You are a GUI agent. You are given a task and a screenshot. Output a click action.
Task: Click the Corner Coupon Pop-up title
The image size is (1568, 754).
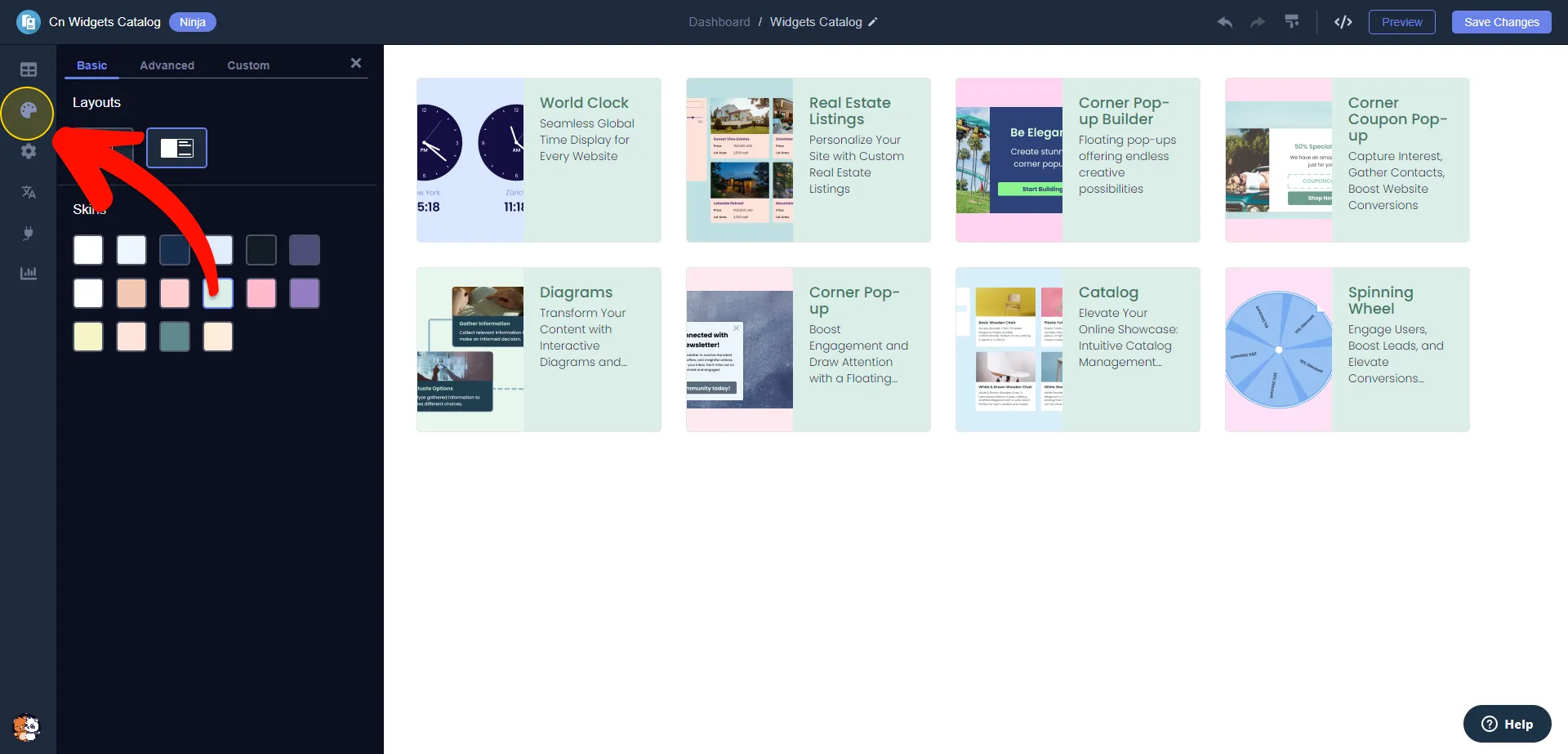pyautogui.click(x=1397, y=119)
